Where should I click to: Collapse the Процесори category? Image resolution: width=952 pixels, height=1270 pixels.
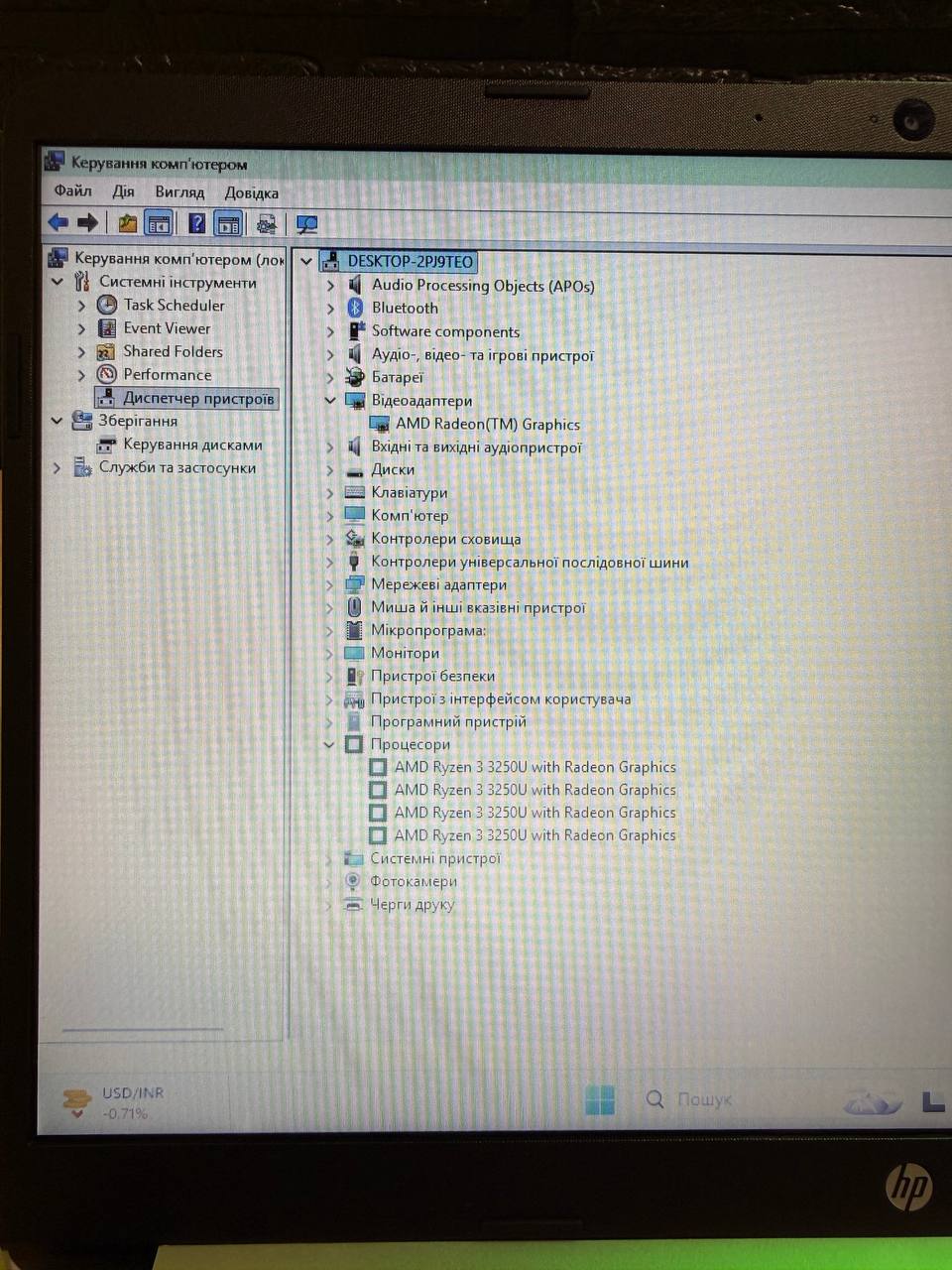coord(329,744)
